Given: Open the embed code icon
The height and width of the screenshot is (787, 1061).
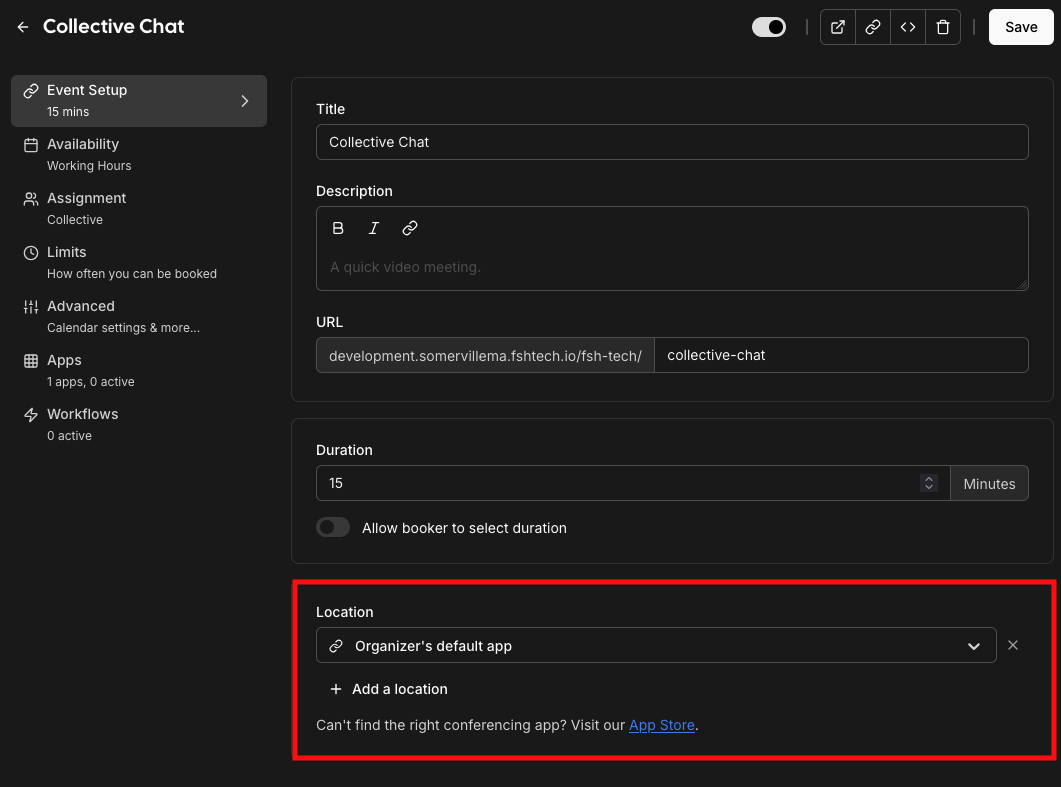Looking at the screenshot, I should click(908, 27).
